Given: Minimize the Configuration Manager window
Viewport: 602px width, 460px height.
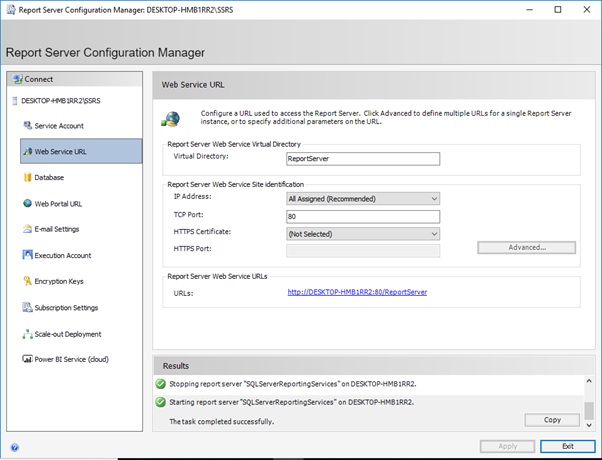Looking at the screenshot, I should point(530,10).
